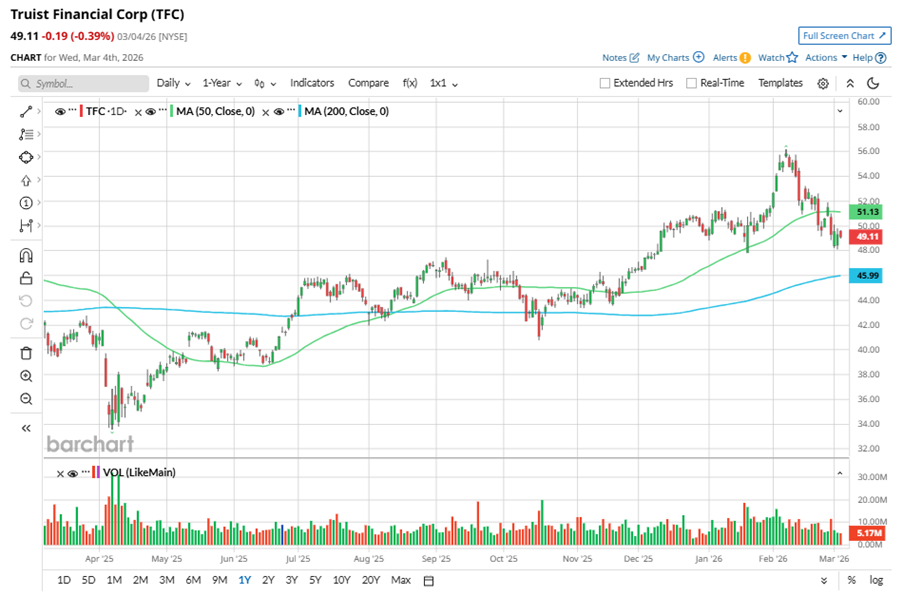The height and width of the screenshot is (596, 903).
Task: Pick a custom date range via calendar icon
Action: [x=428, y=581]
